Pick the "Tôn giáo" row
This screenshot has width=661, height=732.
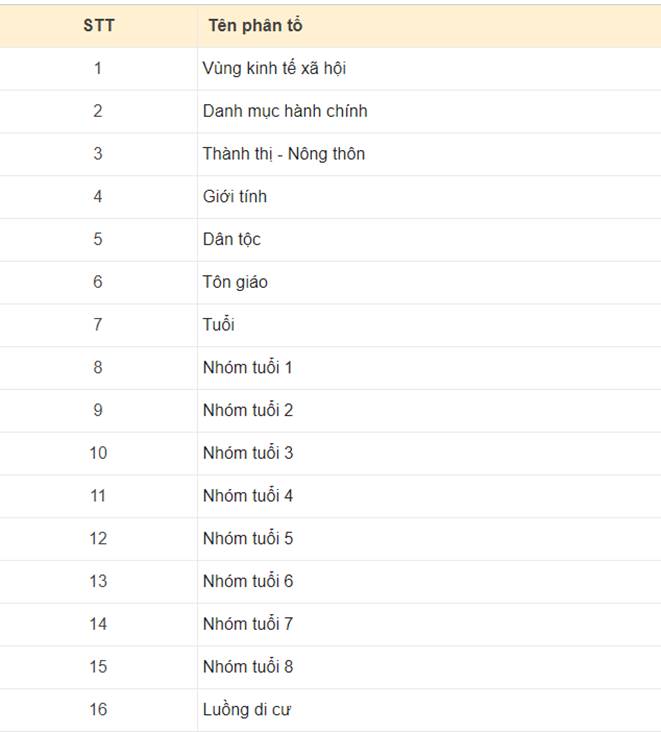[x=235, y=282]
